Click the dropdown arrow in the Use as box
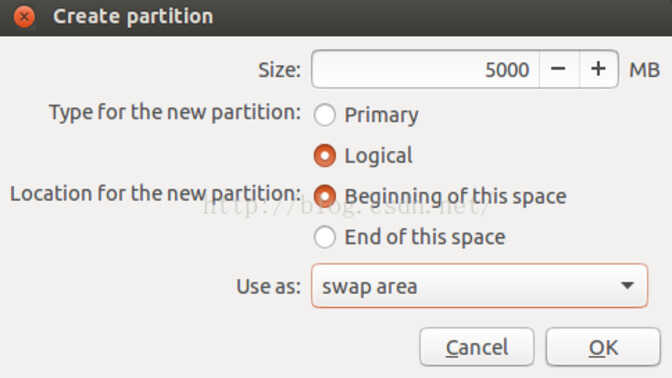672x378 pixels. pyautogui.click(x=627, y=285)
